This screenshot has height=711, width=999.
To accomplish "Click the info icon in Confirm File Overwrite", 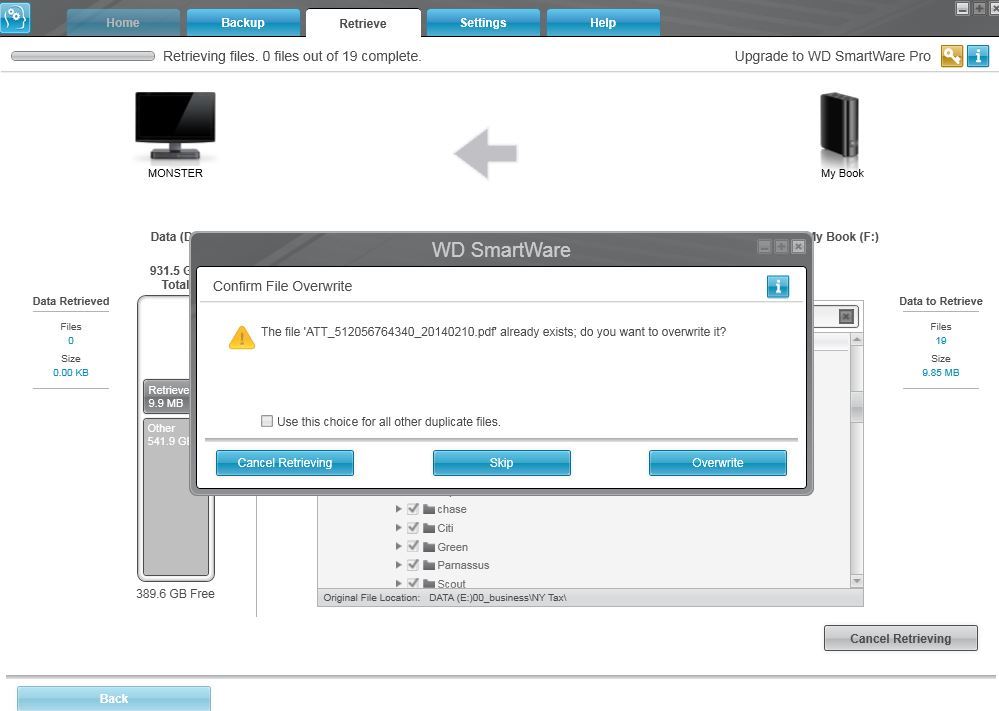I will click(x=777, y=287).
